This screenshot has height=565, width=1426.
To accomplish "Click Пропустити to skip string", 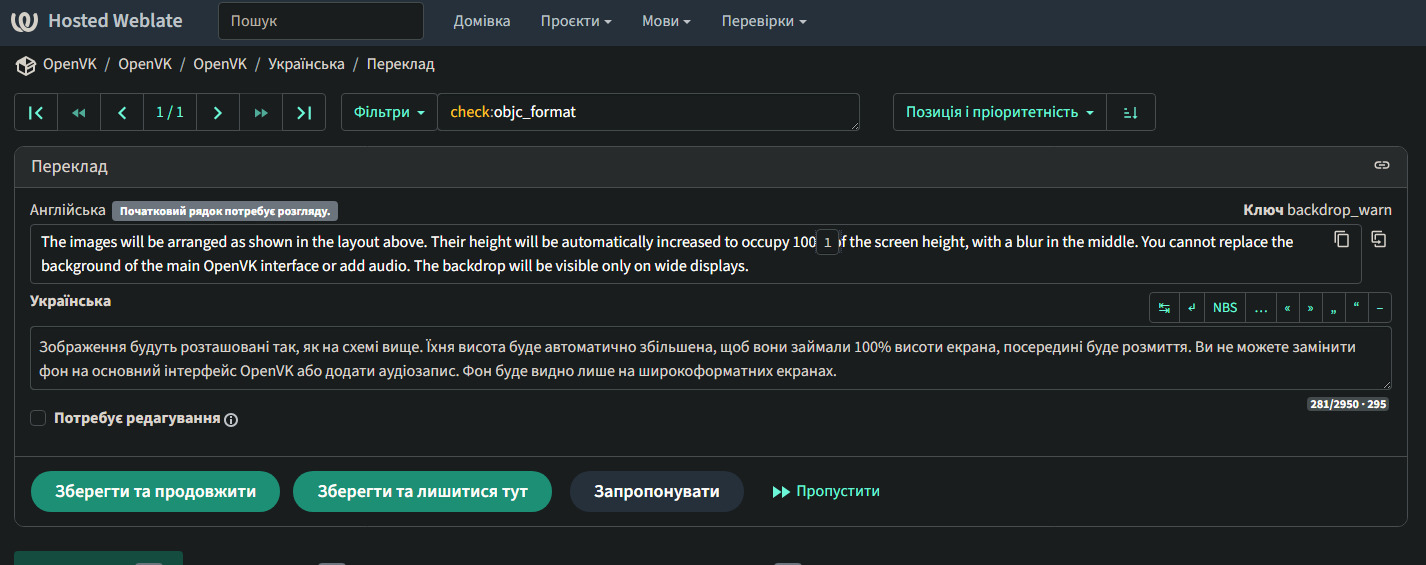I will 826,491.
